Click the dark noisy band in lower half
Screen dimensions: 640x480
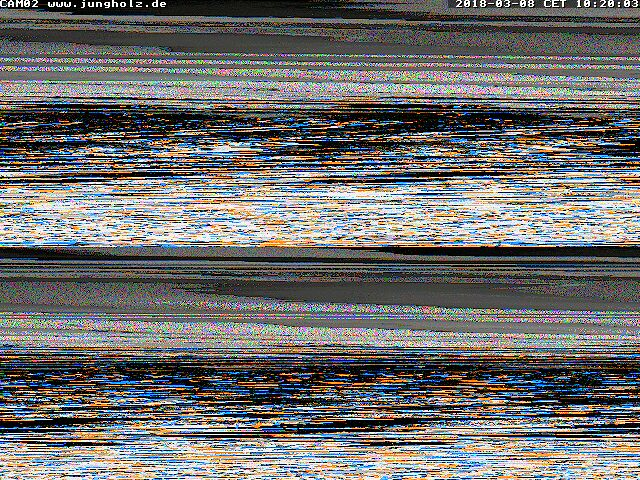tap(320, 385)
